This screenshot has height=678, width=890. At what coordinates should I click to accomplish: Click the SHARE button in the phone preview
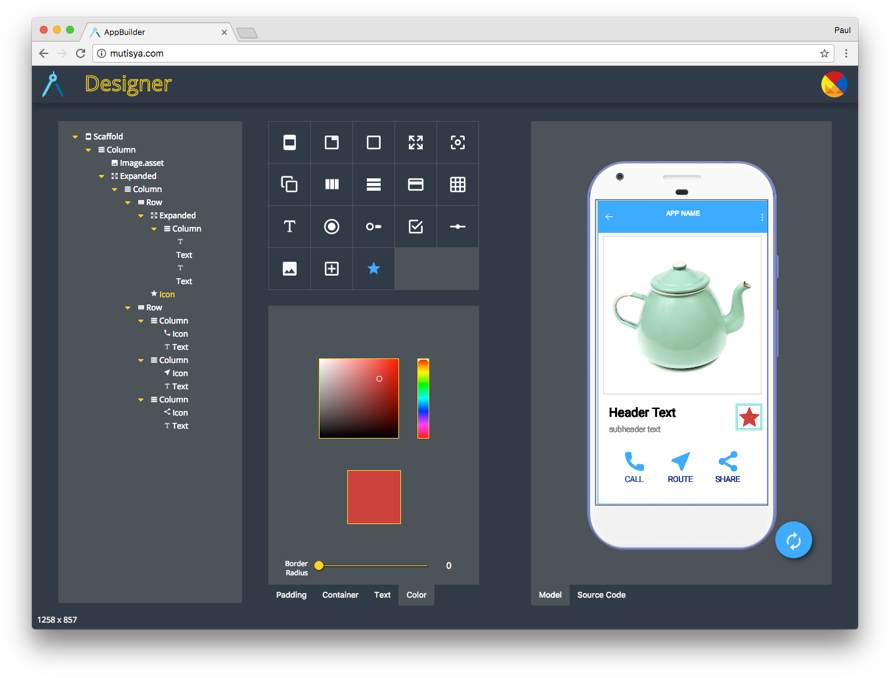727,467
